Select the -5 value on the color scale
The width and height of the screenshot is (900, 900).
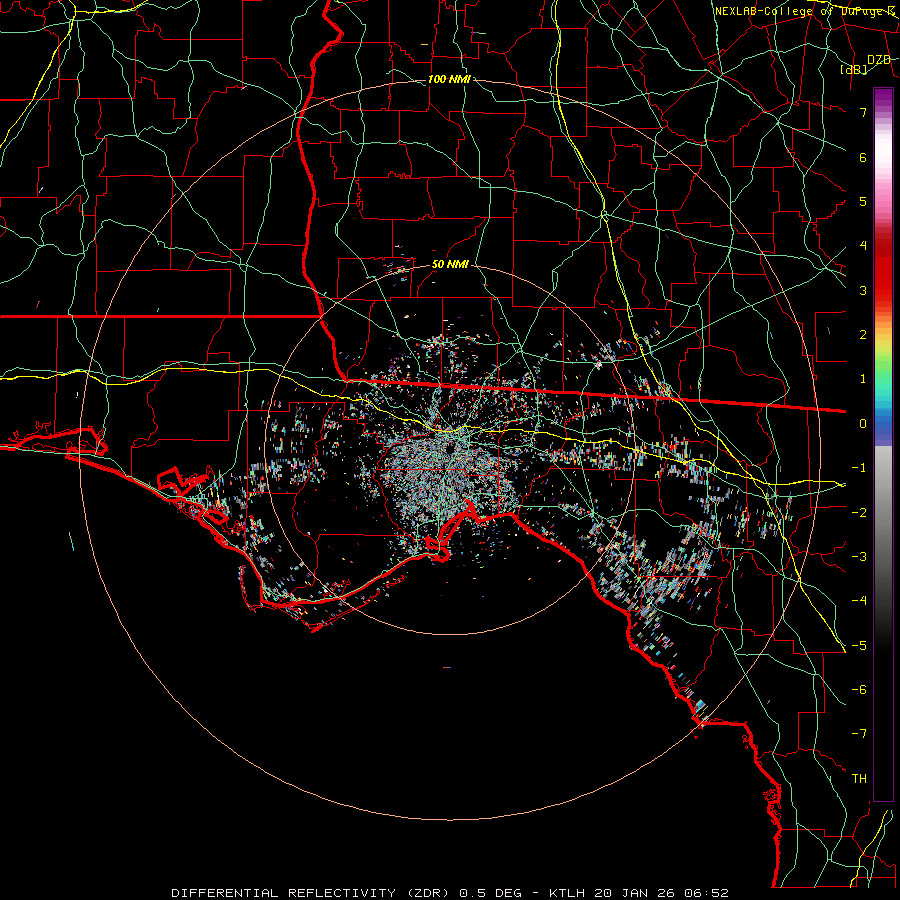(859, 646)
